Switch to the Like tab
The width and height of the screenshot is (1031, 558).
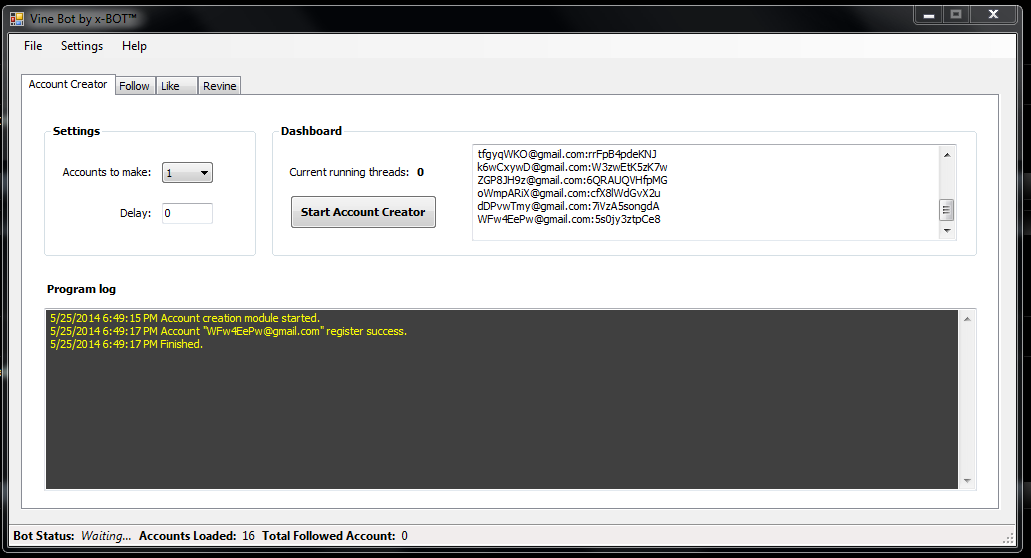tap(176, 86)
